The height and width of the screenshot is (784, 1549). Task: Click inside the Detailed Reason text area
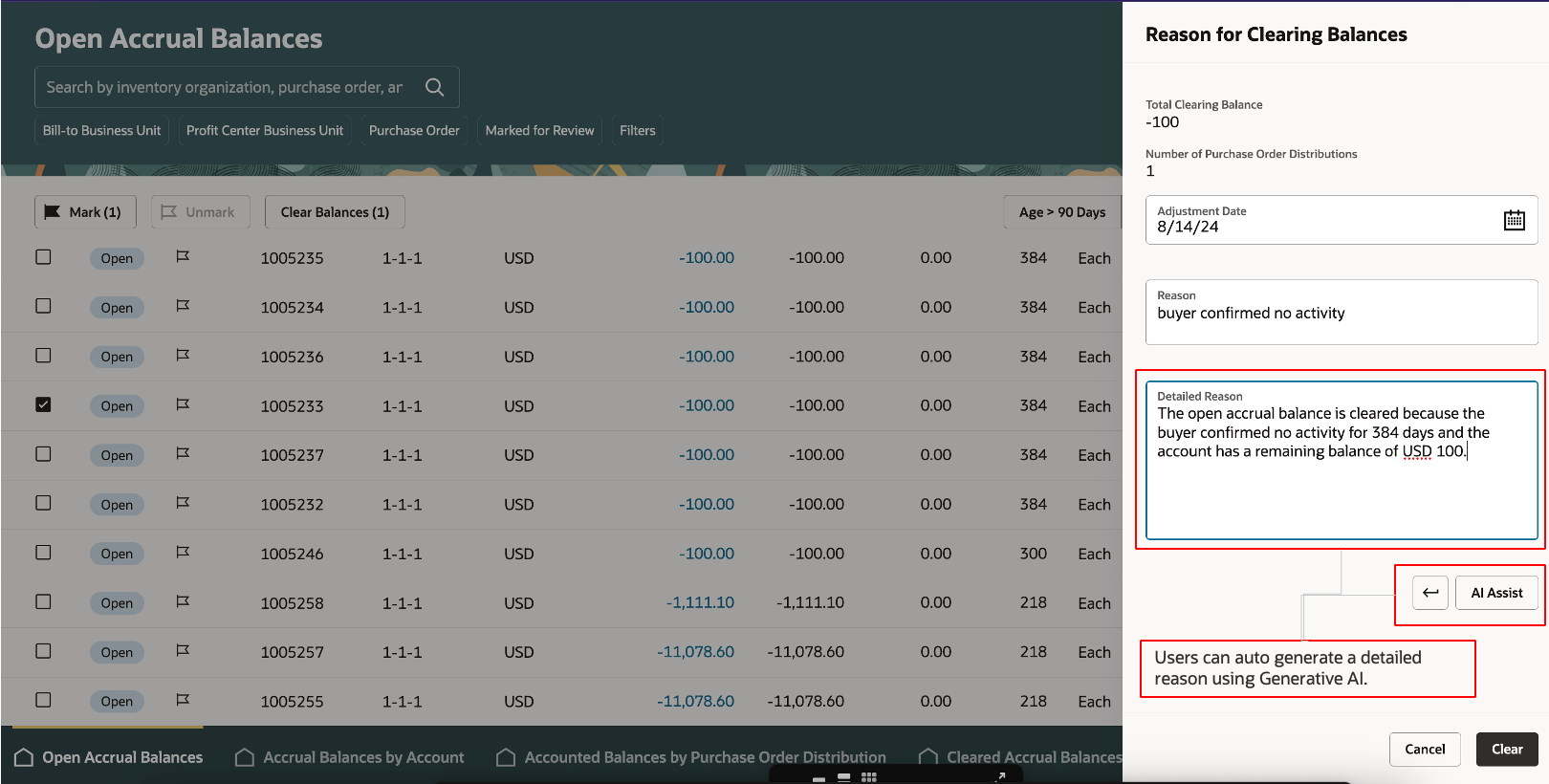(x=1342, y=461)
